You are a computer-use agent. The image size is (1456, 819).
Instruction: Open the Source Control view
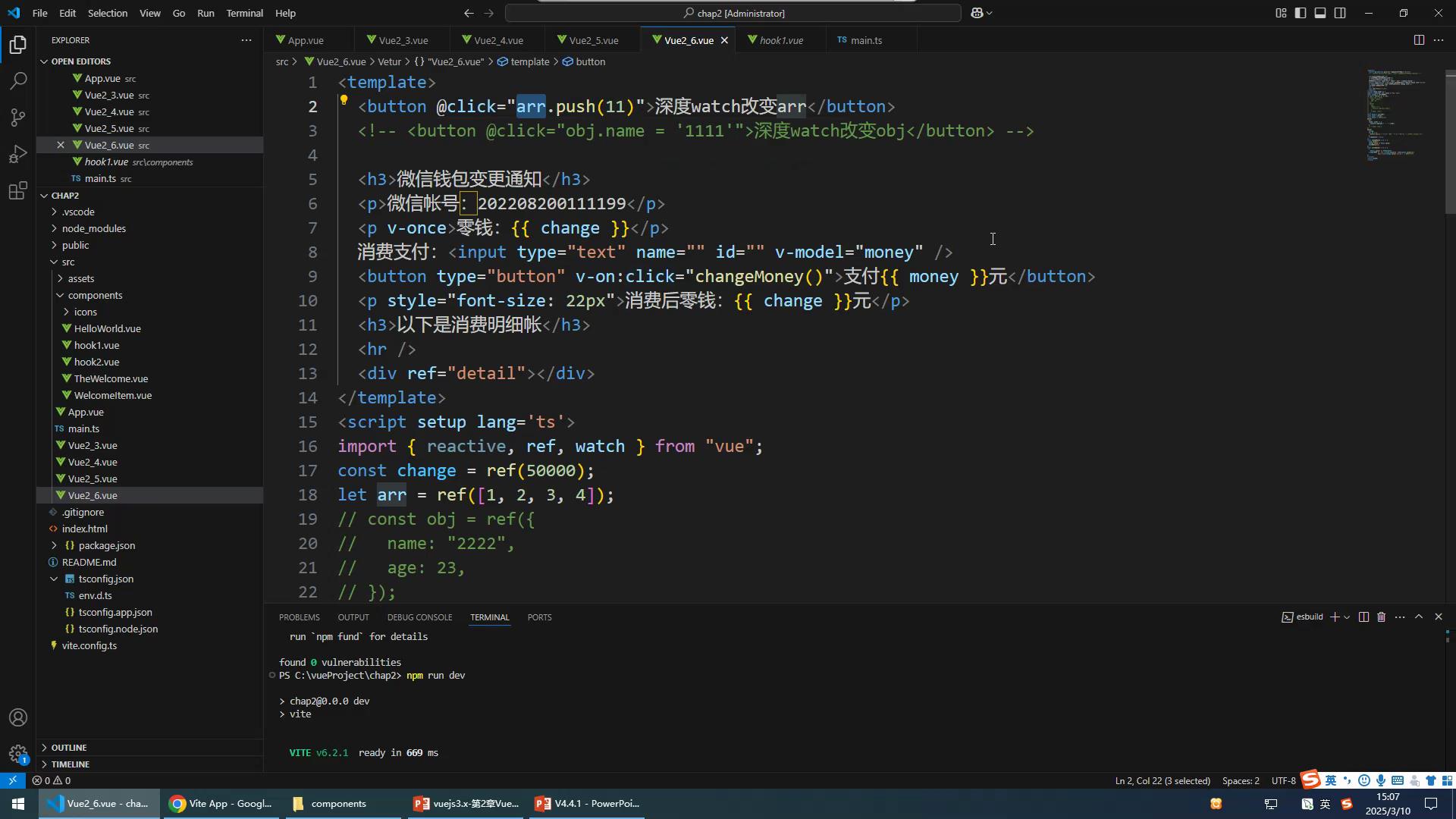pyautogui.click(x=18, y=118)
